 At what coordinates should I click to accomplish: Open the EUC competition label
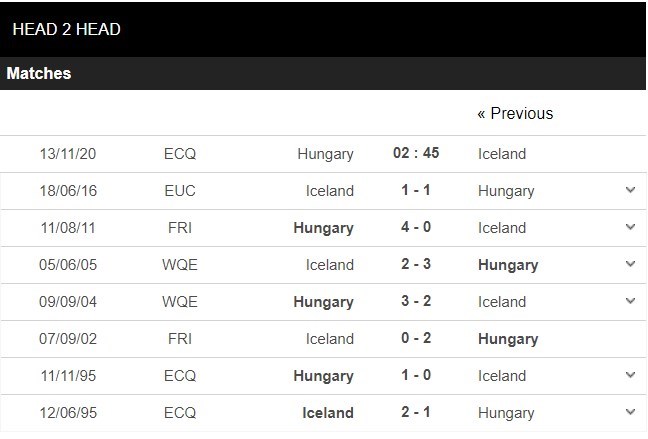pyautogui.click(x=180, y=191)
